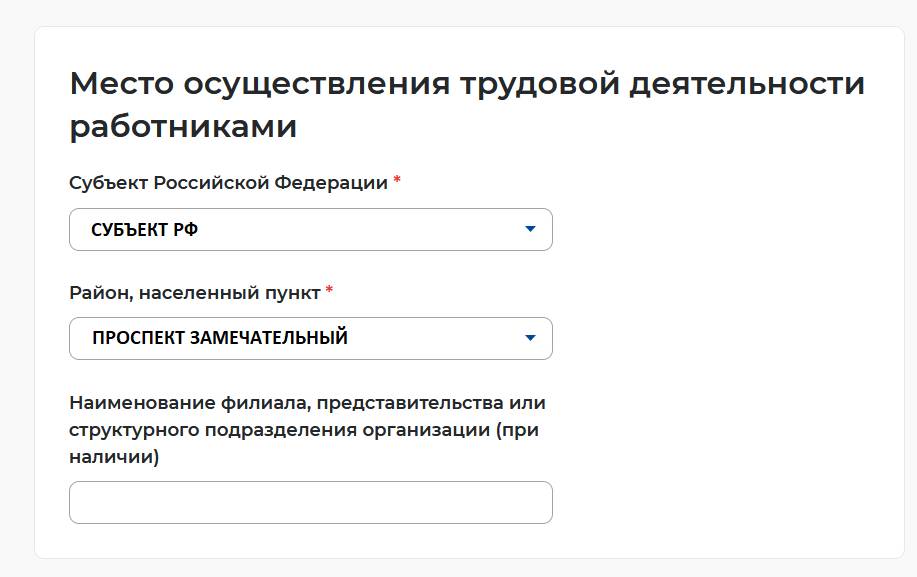Click the Район, населенный пункт label

195,292
